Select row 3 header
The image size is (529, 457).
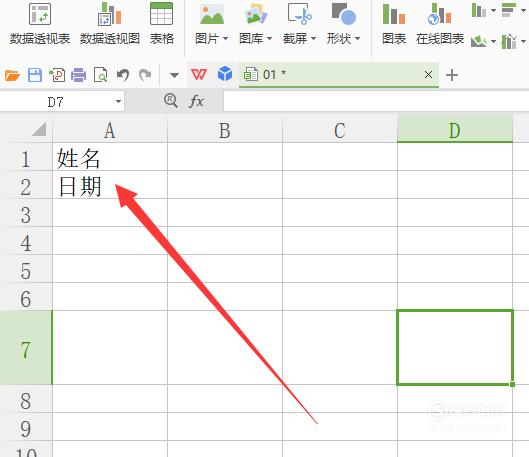click(x=26, y=213)
